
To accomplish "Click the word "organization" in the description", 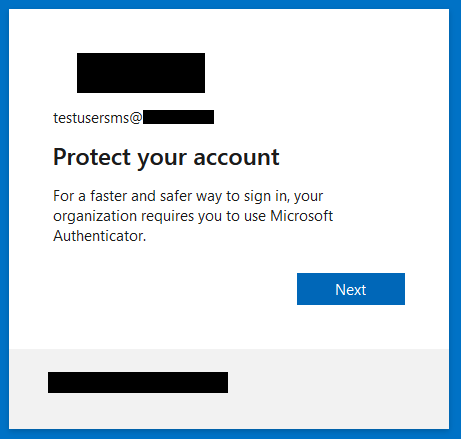I will click(95, 217).
